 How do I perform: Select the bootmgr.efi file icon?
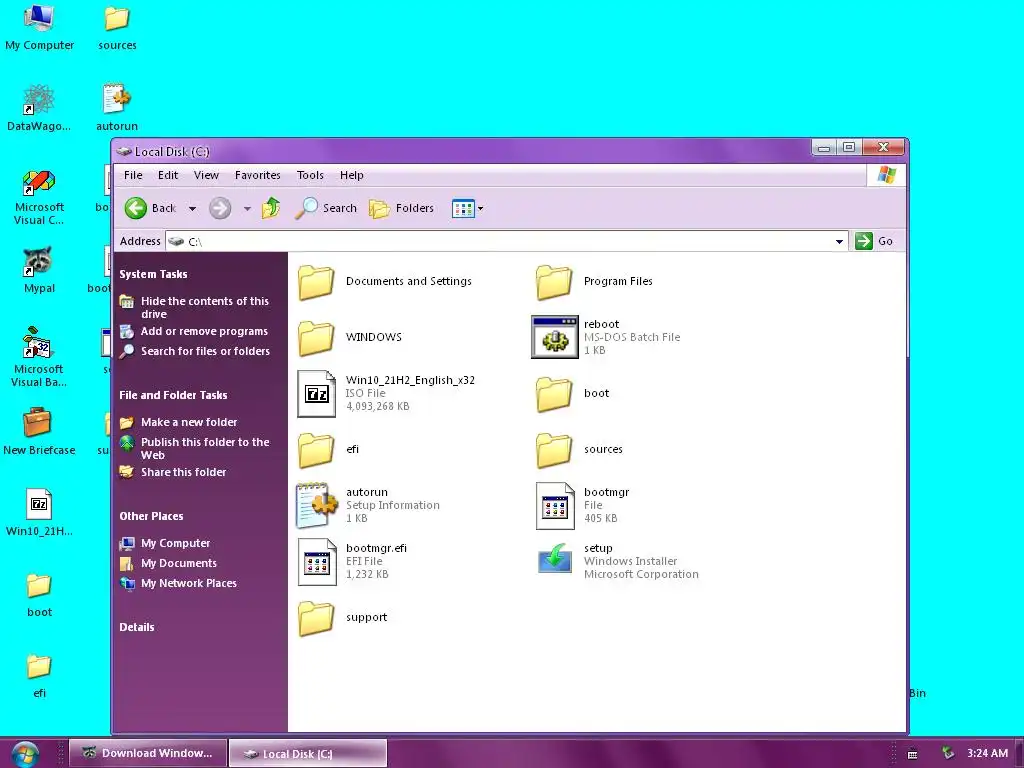tap(317, 562)
